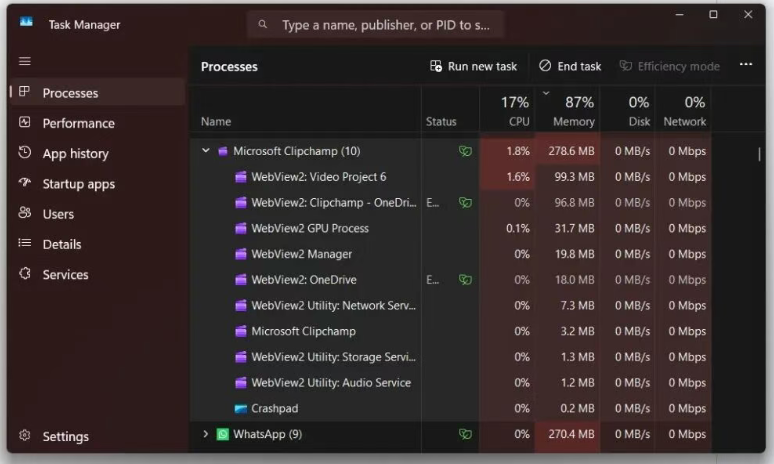This screenshot has width=774, height=464.
Task: Click efficiency leaf on Clipchamp - OneDri... row
Action: coord(465,202)
